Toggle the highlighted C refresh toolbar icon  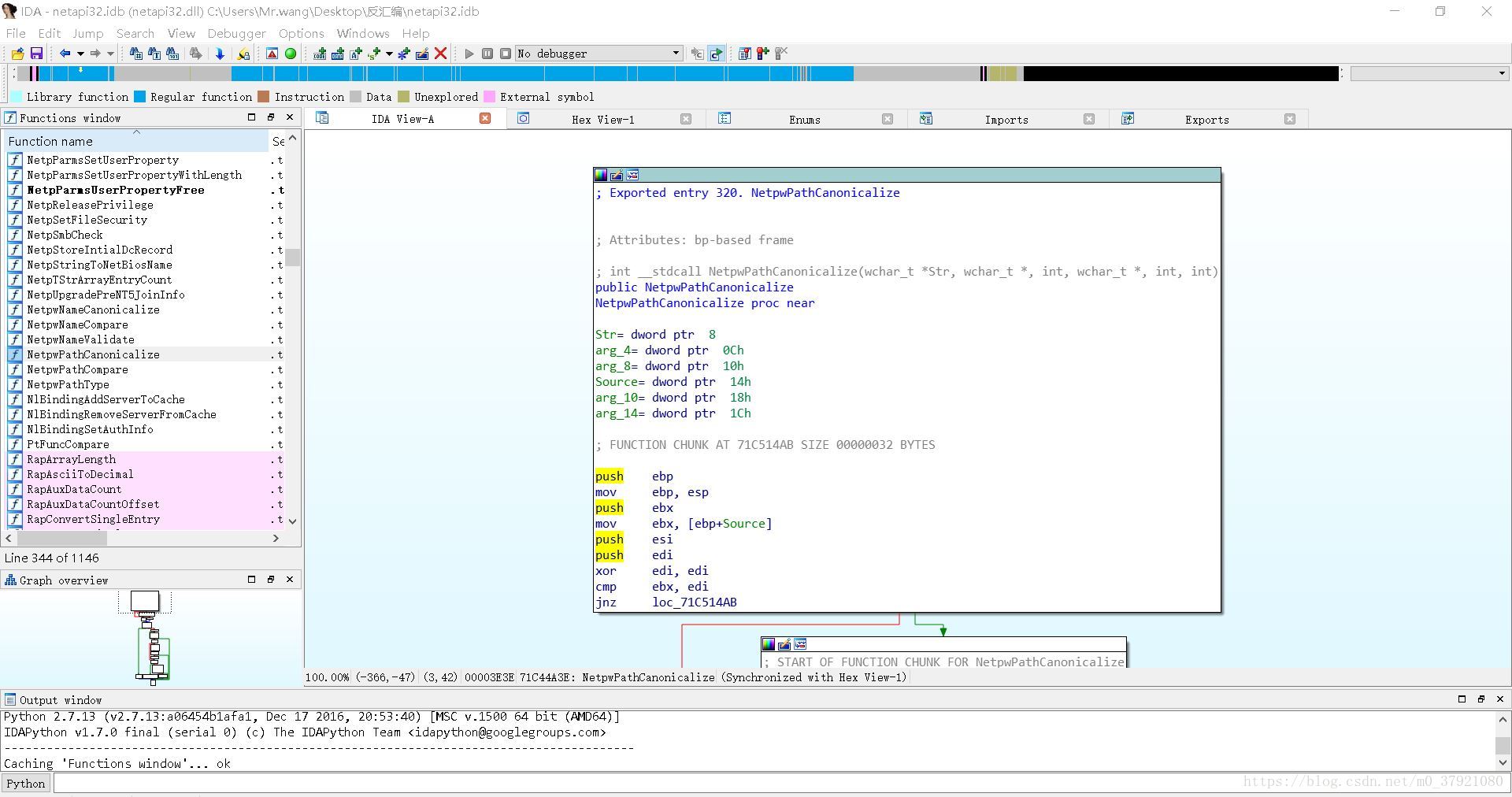716,54
